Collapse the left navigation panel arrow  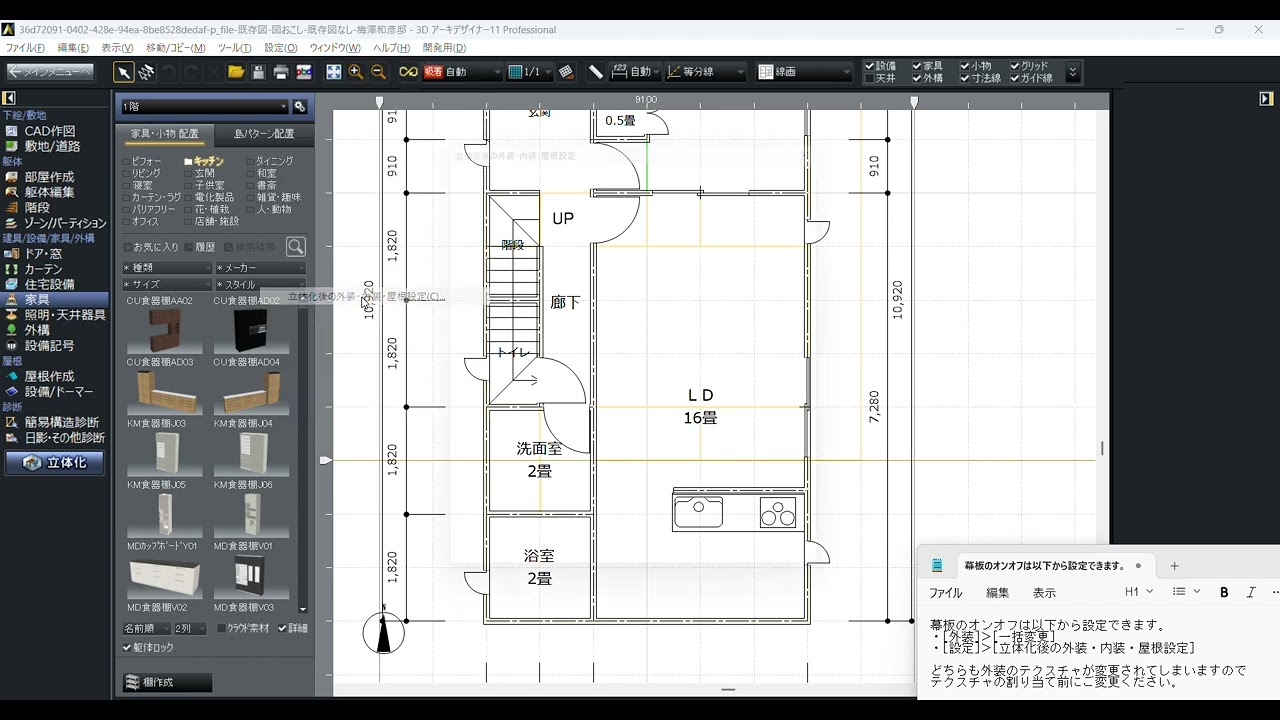[x=9, y=98]
